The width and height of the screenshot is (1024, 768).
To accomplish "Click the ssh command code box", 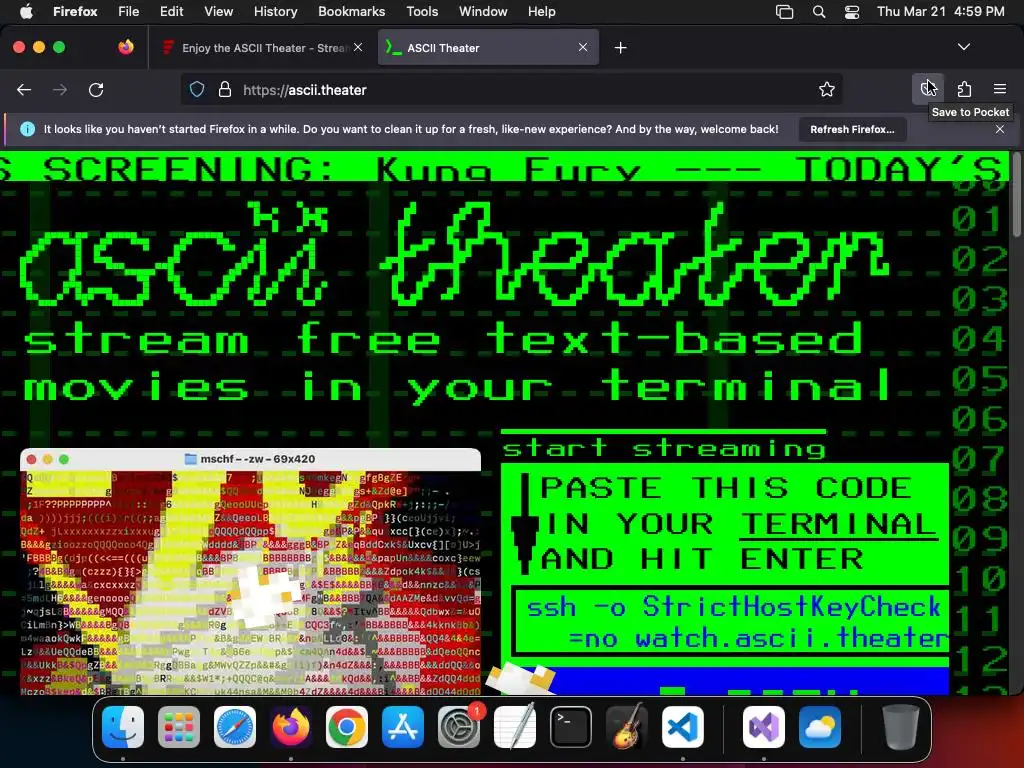I will pos(731,622).
